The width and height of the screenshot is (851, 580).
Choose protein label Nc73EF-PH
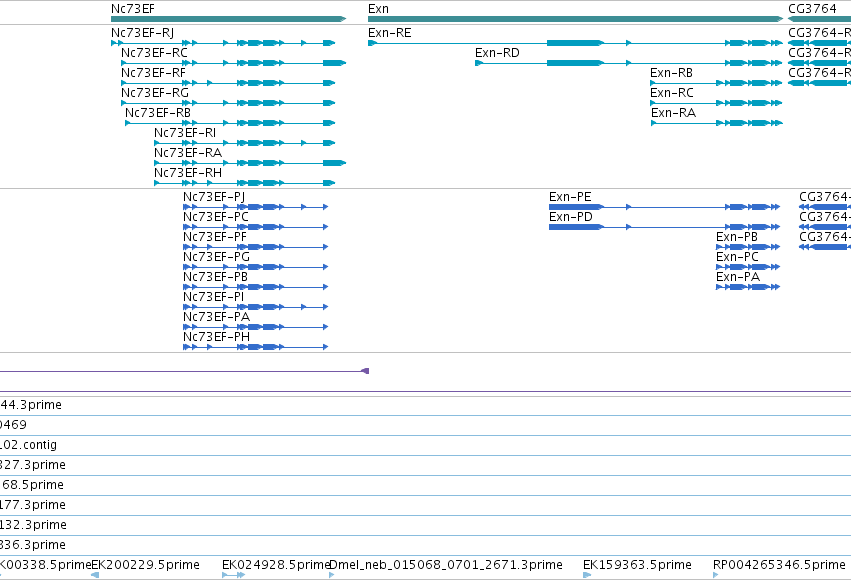tap(217, 337)
